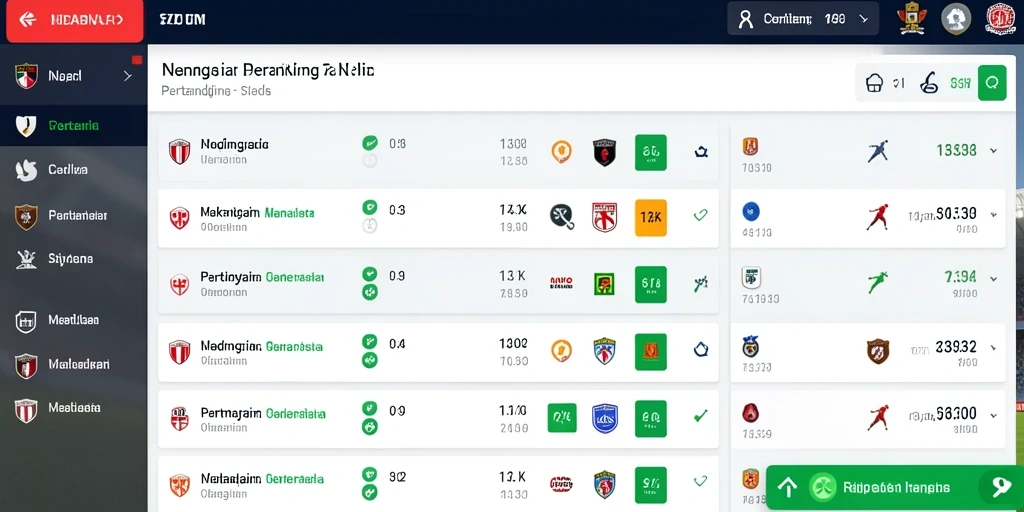Open the Meatilaea sidebar menu item

coord(74,321)
